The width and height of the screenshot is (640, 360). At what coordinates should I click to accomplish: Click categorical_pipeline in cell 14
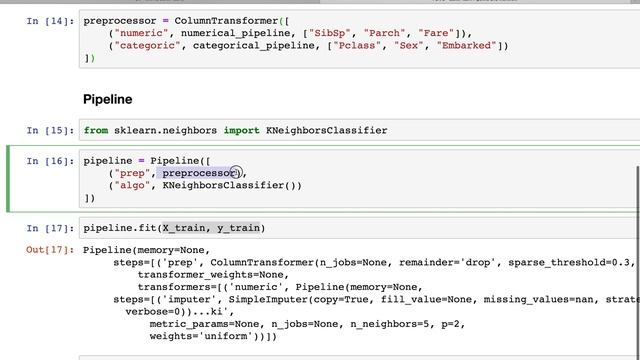coord(253,45)
